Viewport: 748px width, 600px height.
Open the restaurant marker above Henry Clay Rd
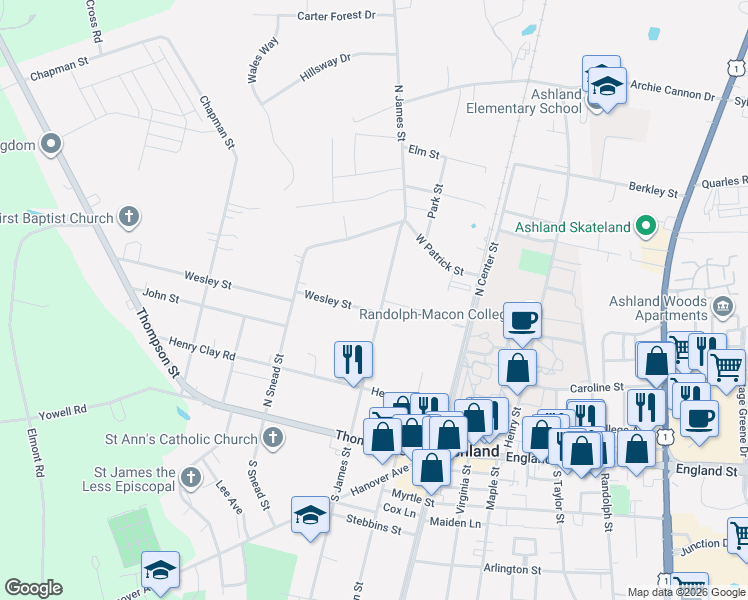point(353,360)
